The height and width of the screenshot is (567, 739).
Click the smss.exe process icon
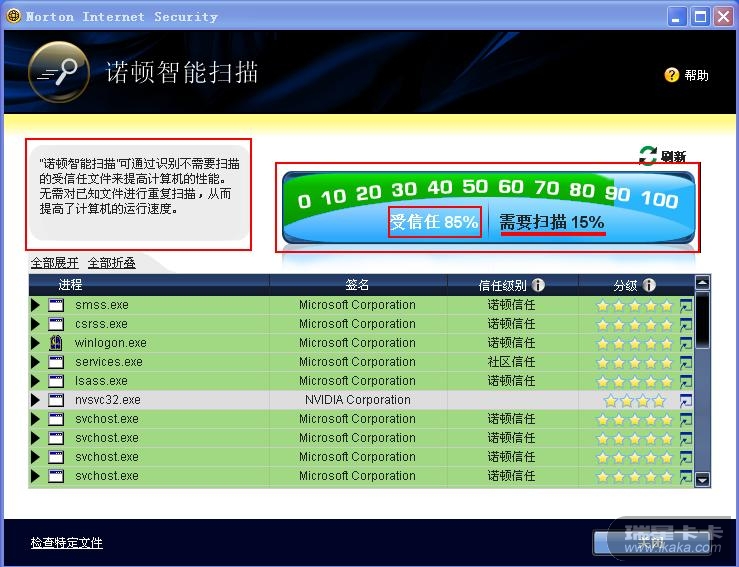tap(56, 305)
